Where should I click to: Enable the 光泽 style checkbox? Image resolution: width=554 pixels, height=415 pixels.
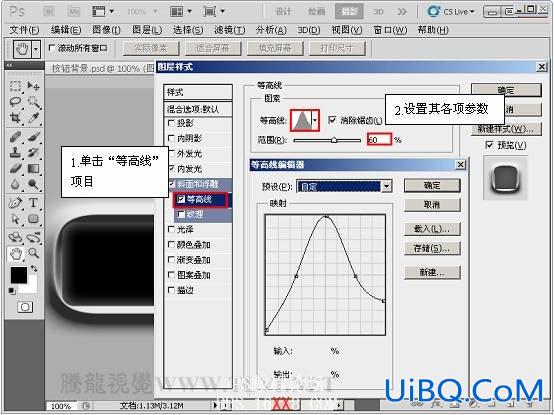click(x=171, y=230)
